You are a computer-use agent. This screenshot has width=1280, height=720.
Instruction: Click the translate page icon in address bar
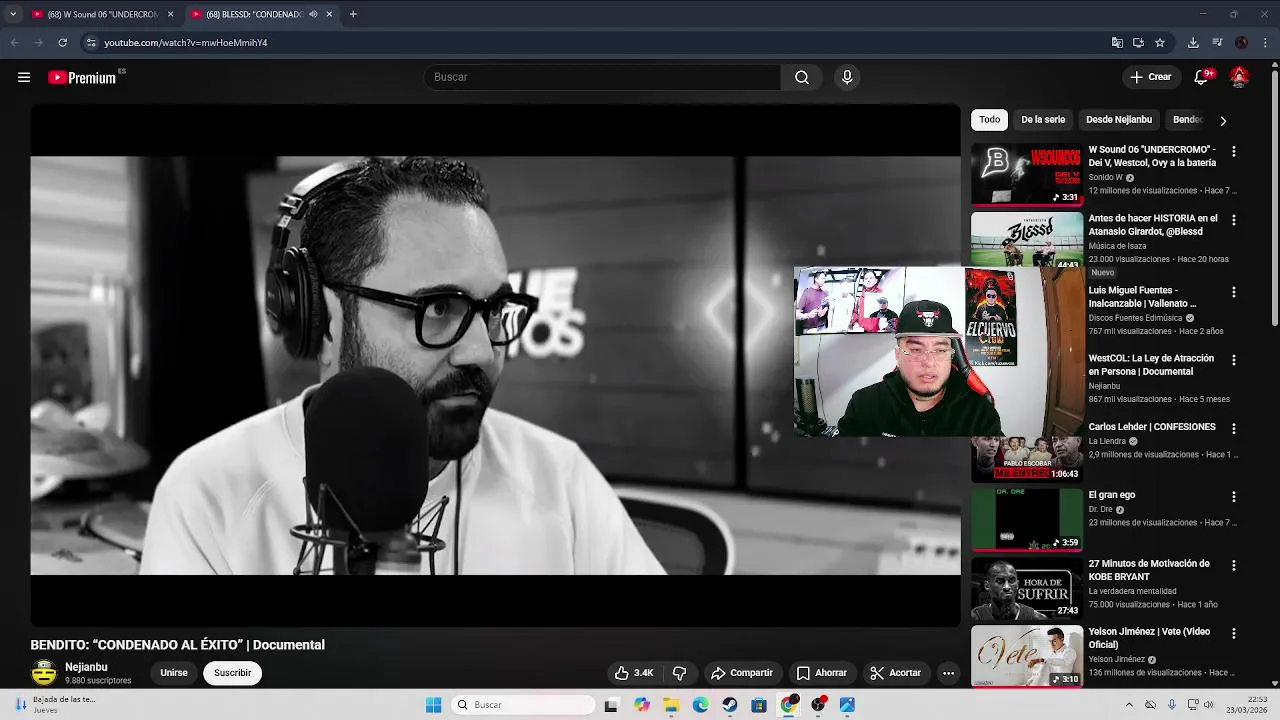[x=1117, y=43]
